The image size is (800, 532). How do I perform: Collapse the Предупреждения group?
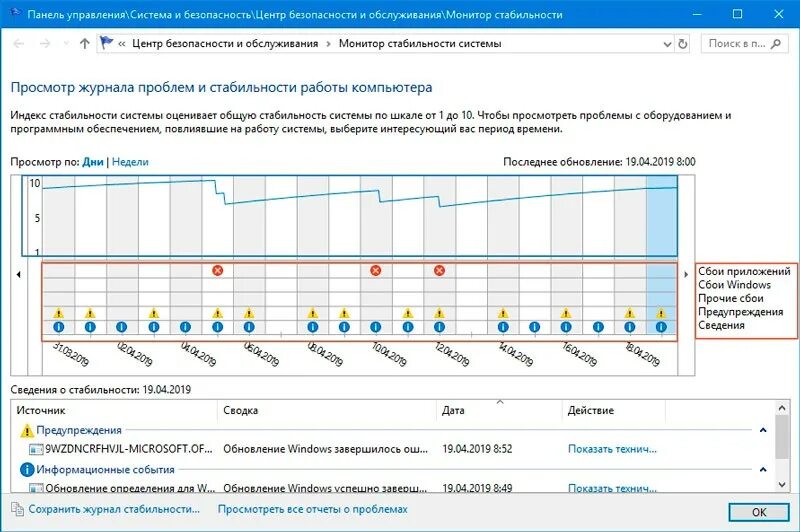coord(763,430)
